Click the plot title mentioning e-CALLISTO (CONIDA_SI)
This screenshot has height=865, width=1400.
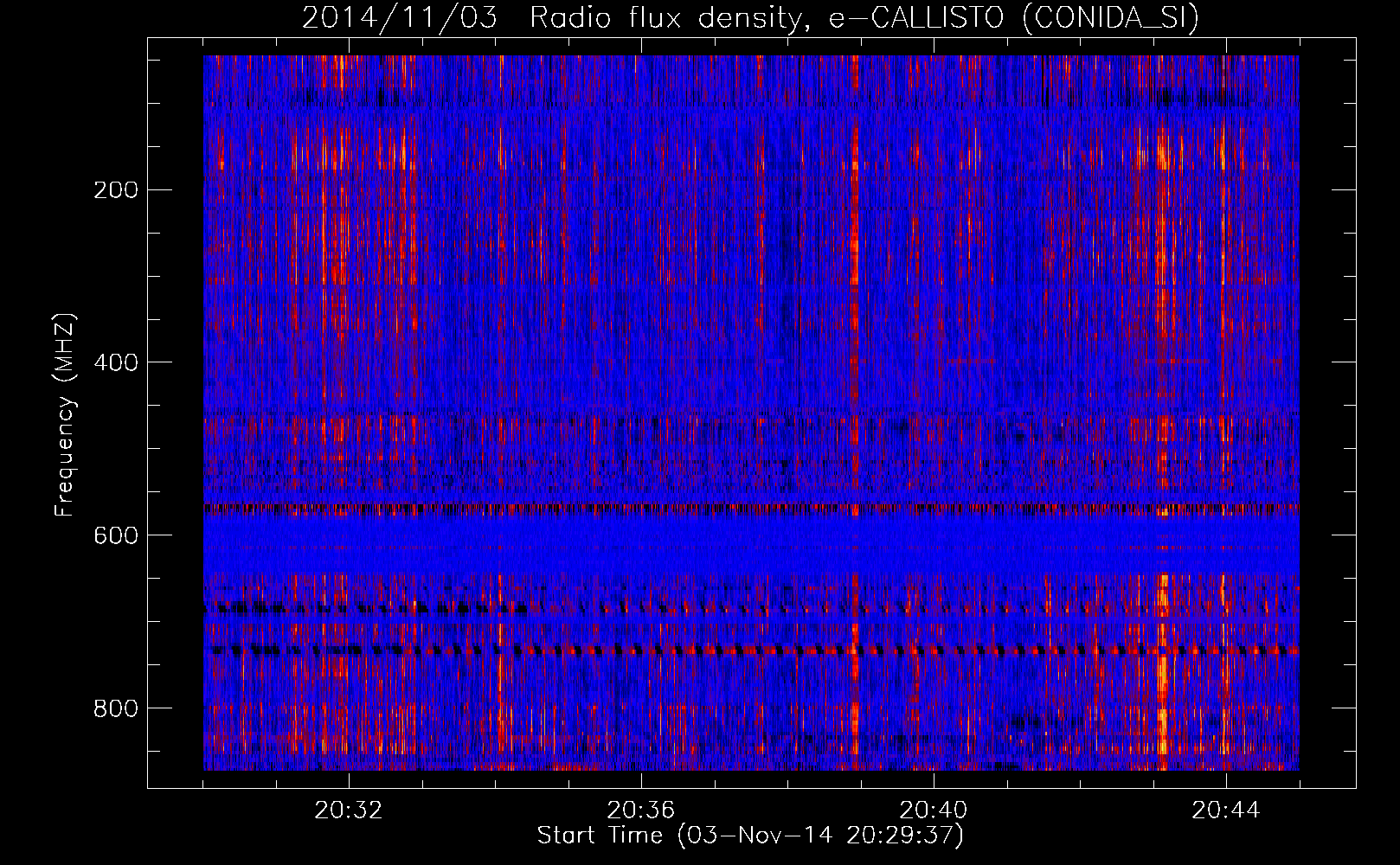point(750,17)
